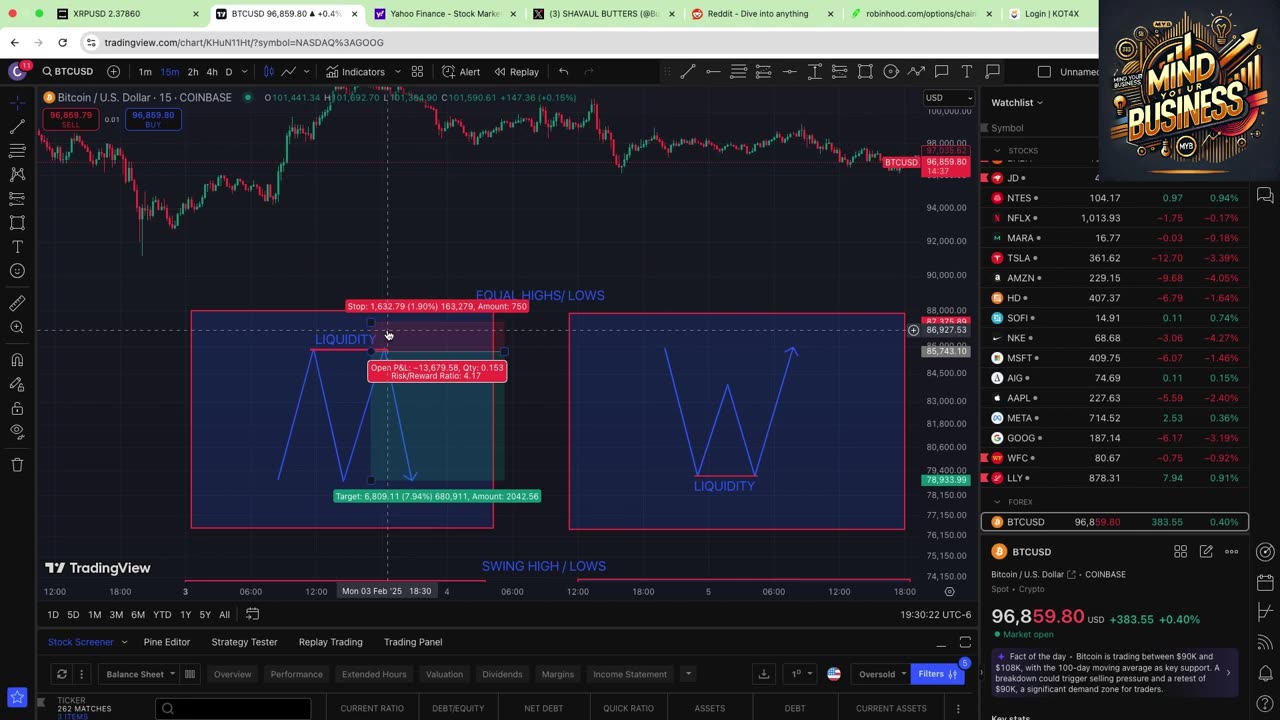The height and width of the screenshot is (720, 1280).
Task: Collapse the FOREX watchlist section
Action: pos(997,502)
